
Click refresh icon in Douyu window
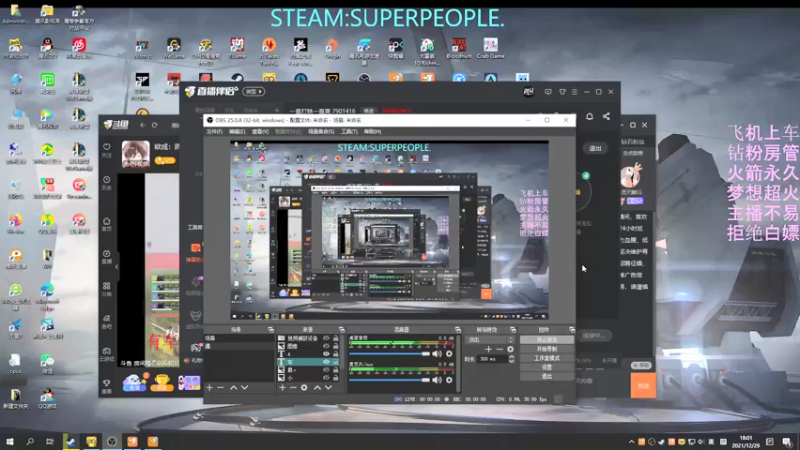point(155,125)
